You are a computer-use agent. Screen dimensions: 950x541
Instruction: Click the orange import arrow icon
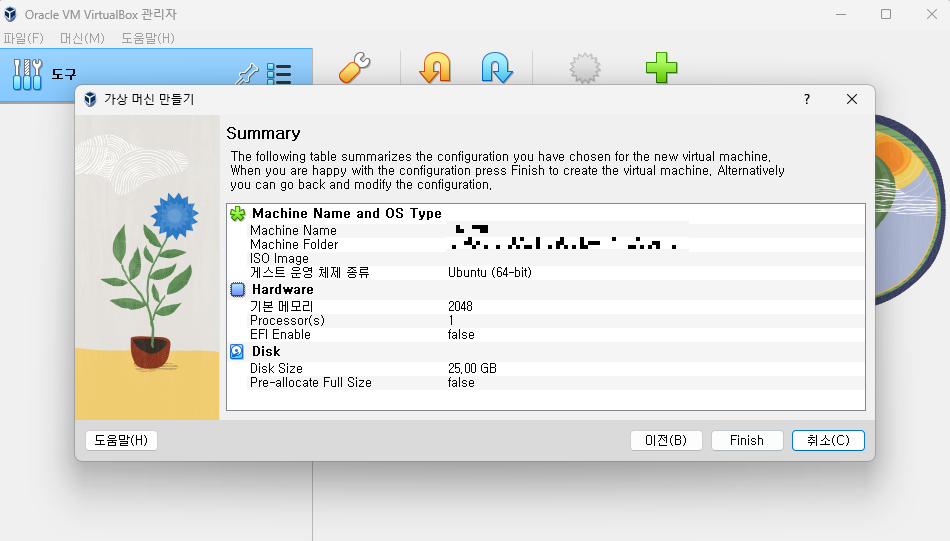435,67
